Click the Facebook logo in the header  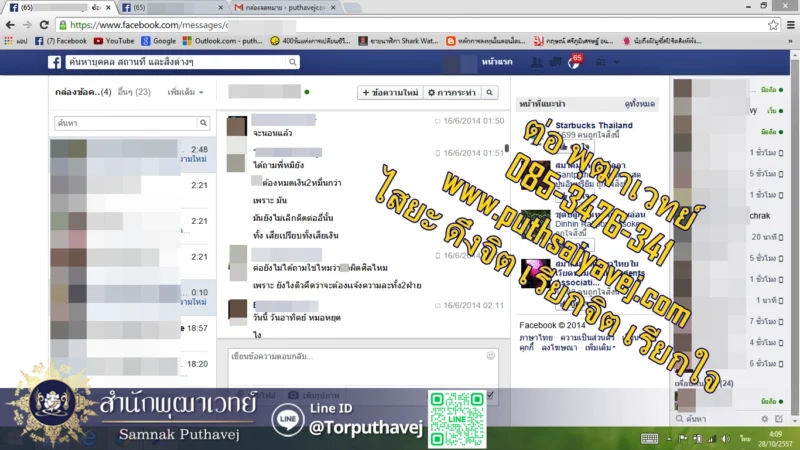(x=55, y=62)
